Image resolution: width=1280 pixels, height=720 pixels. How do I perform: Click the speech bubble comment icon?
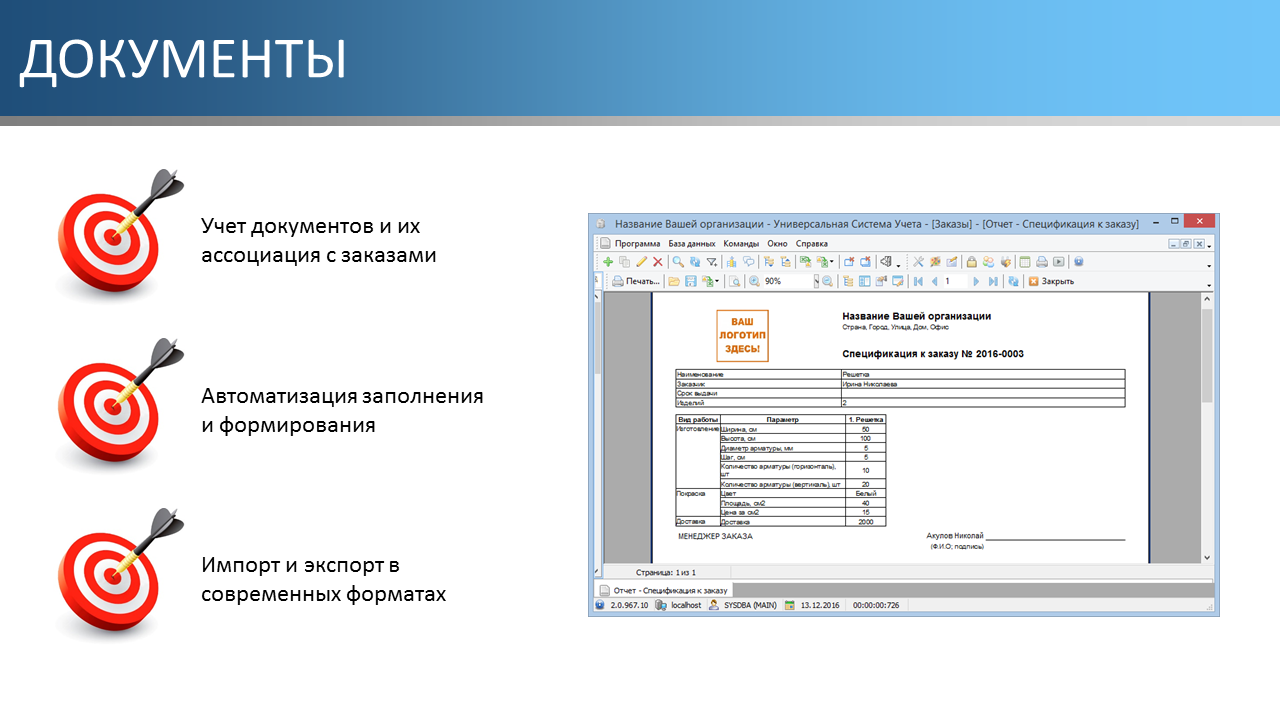[x=749, y=262]
